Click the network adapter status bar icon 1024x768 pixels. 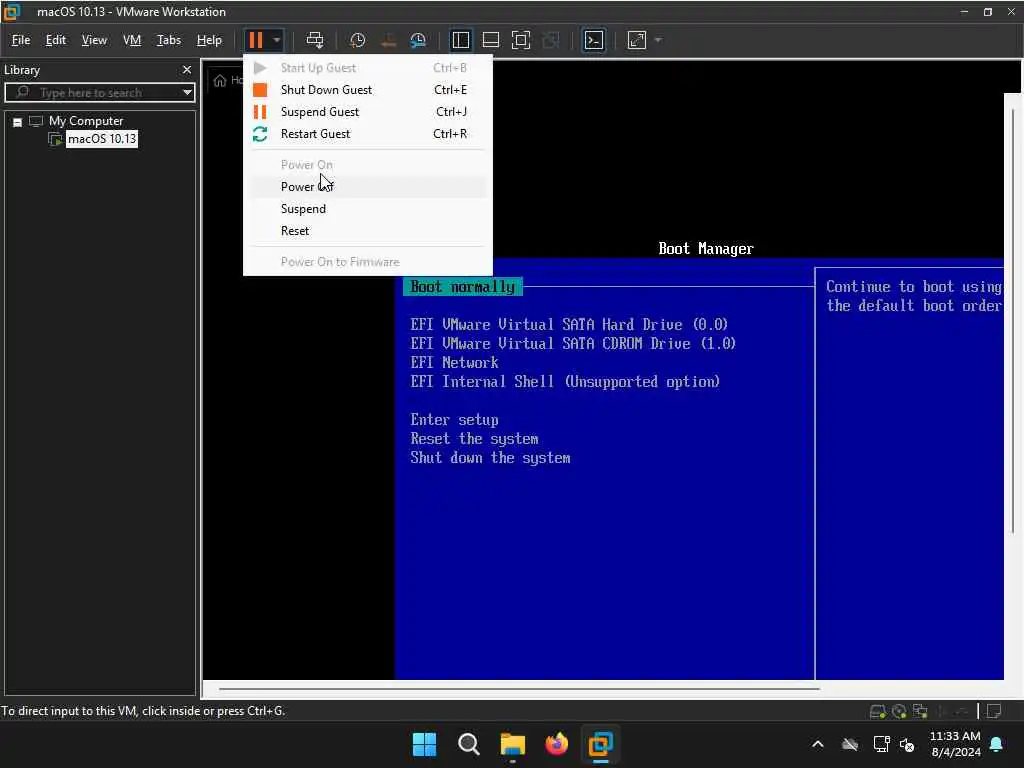(x=921, y=711)
